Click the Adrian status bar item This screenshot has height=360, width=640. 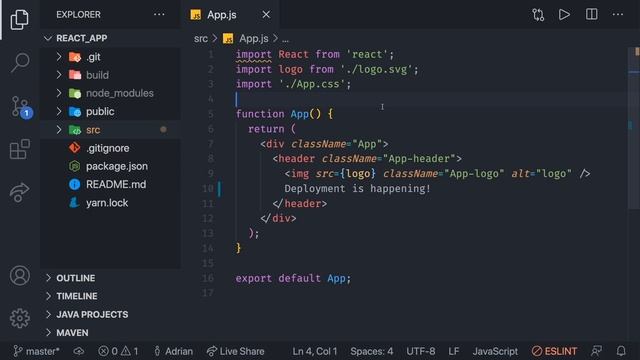click(173, 351)
